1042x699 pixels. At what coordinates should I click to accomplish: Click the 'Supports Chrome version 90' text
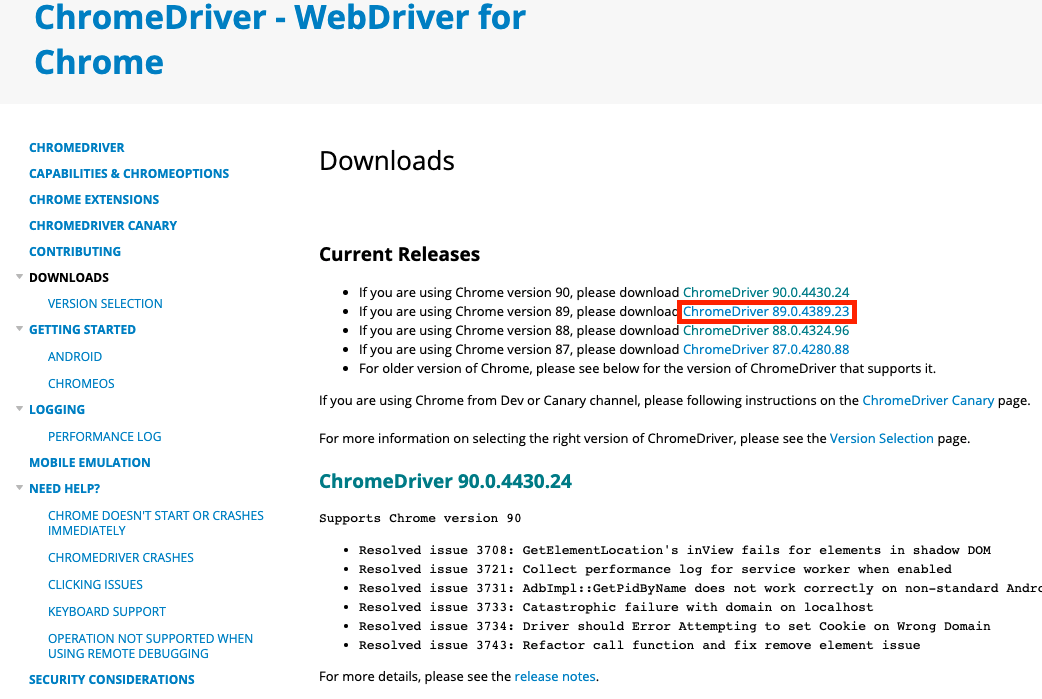pos(420,518)
